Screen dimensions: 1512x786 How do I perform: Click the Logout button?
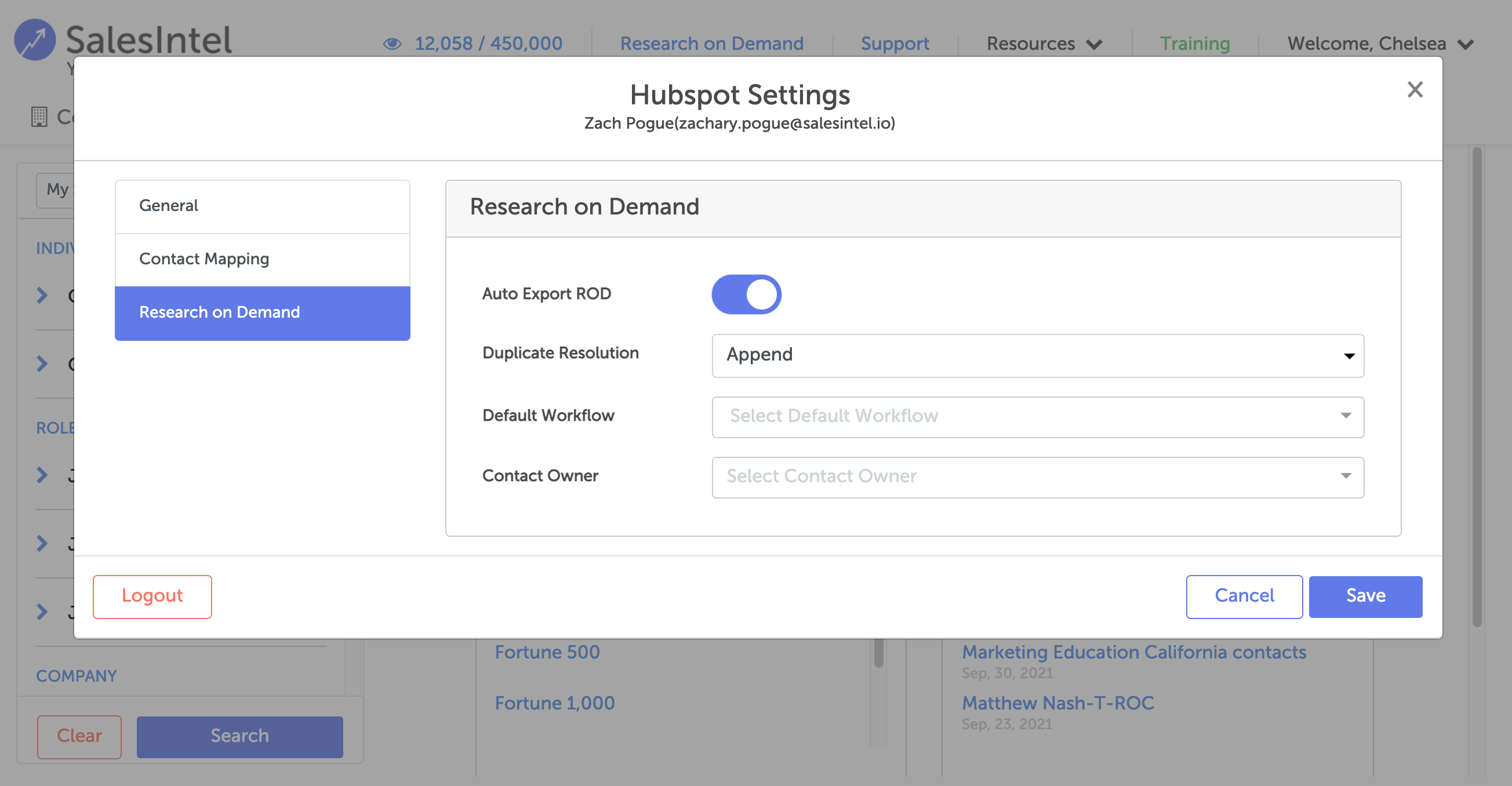point(152,596)
